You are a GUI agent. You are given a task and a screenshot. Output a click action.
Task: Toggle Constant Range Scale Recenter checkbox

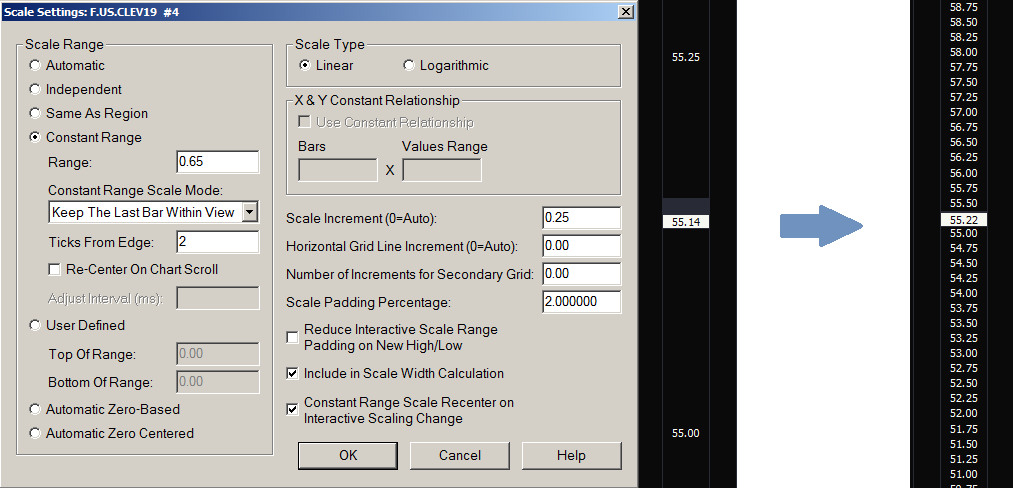(292, 409)
